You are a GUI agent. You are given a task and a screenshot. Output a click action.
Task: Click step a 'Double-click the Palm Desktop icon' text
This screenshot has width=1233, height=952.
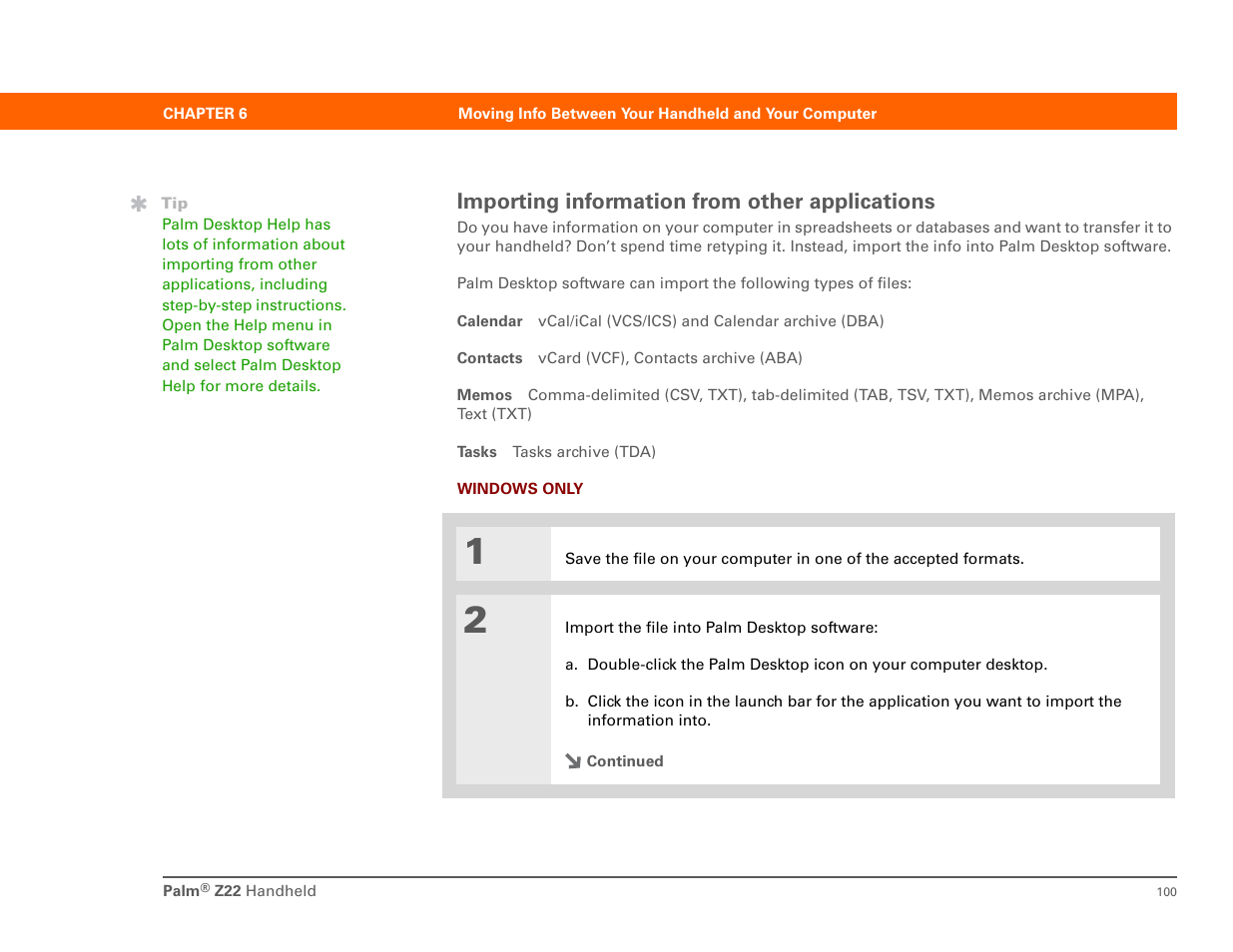click(818, 665)
